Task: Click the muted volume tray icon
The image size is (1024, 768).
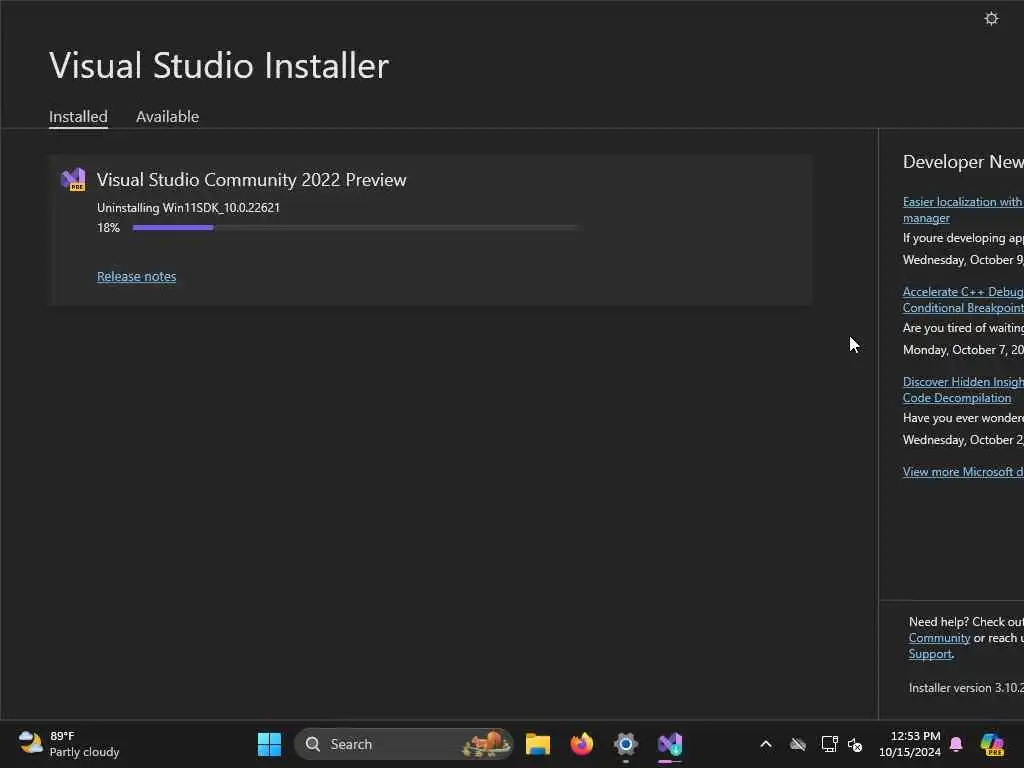Action: (x=855, y=744)
